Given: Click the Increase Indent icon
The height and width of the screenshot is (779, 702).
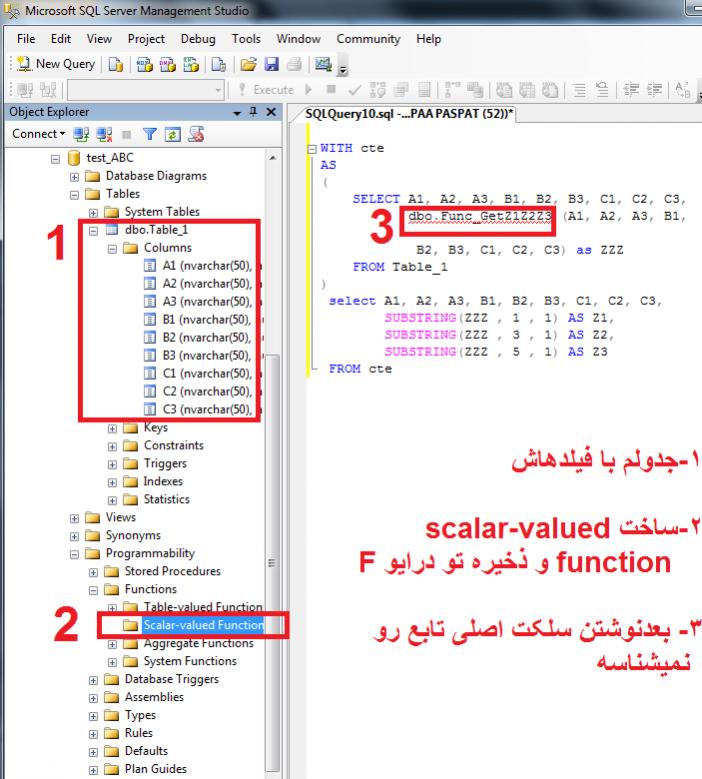Looking at the screenshot, I should [x=655, y=90].
